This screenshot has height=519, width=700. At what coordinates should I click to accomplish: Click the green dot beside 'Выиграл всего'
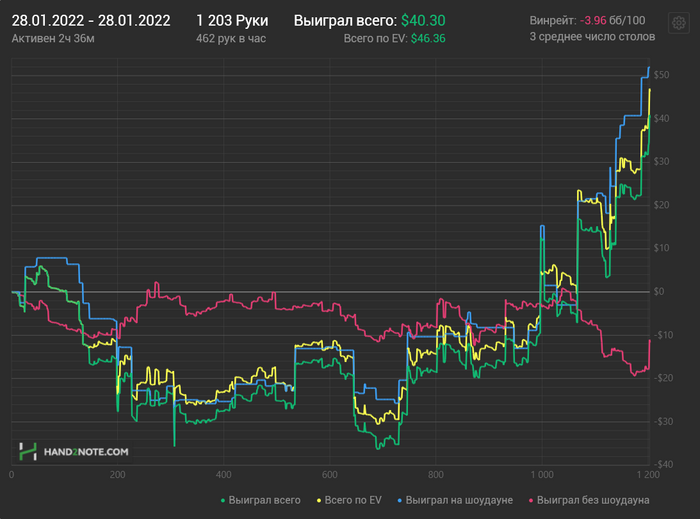223,501
